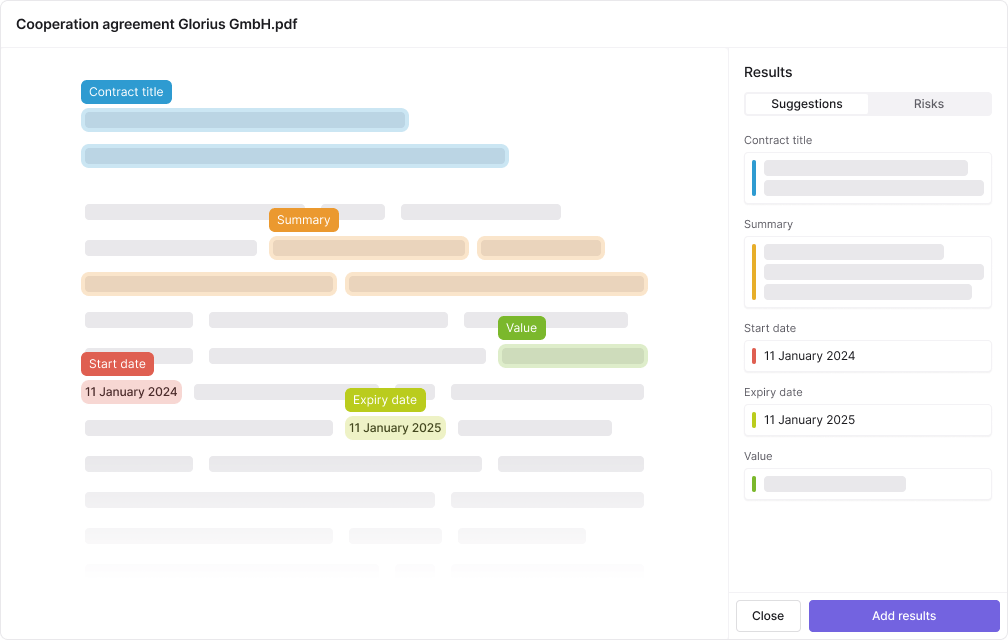Click the Contract title result field
Viewport: 1008px width, 640px height.
click(868, 178)
